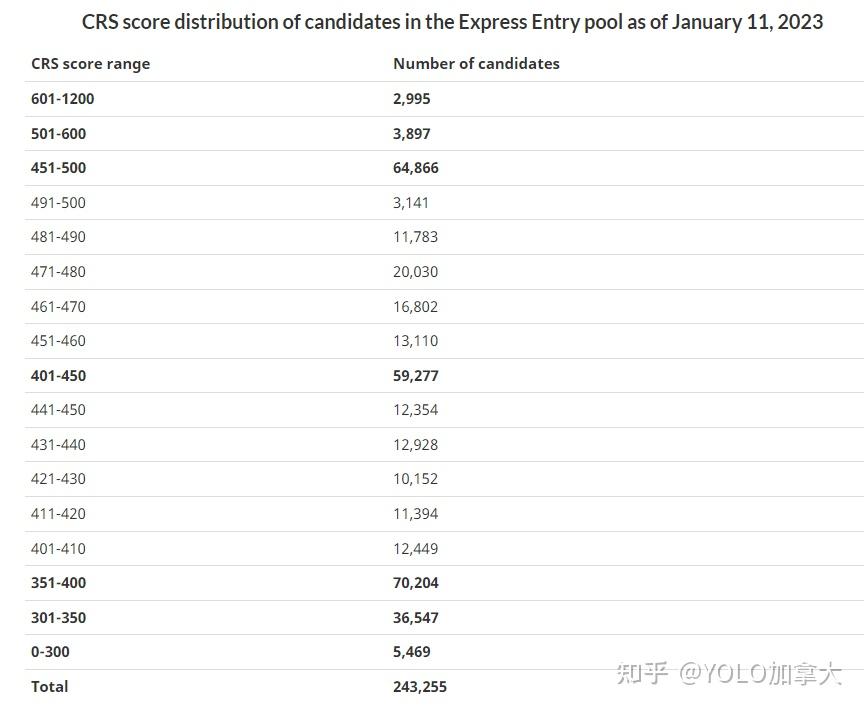Screen dimensions: 864x708
Task: Select the 501-600 score range cell
Action: pyautogui.click(x=59, y=134)
